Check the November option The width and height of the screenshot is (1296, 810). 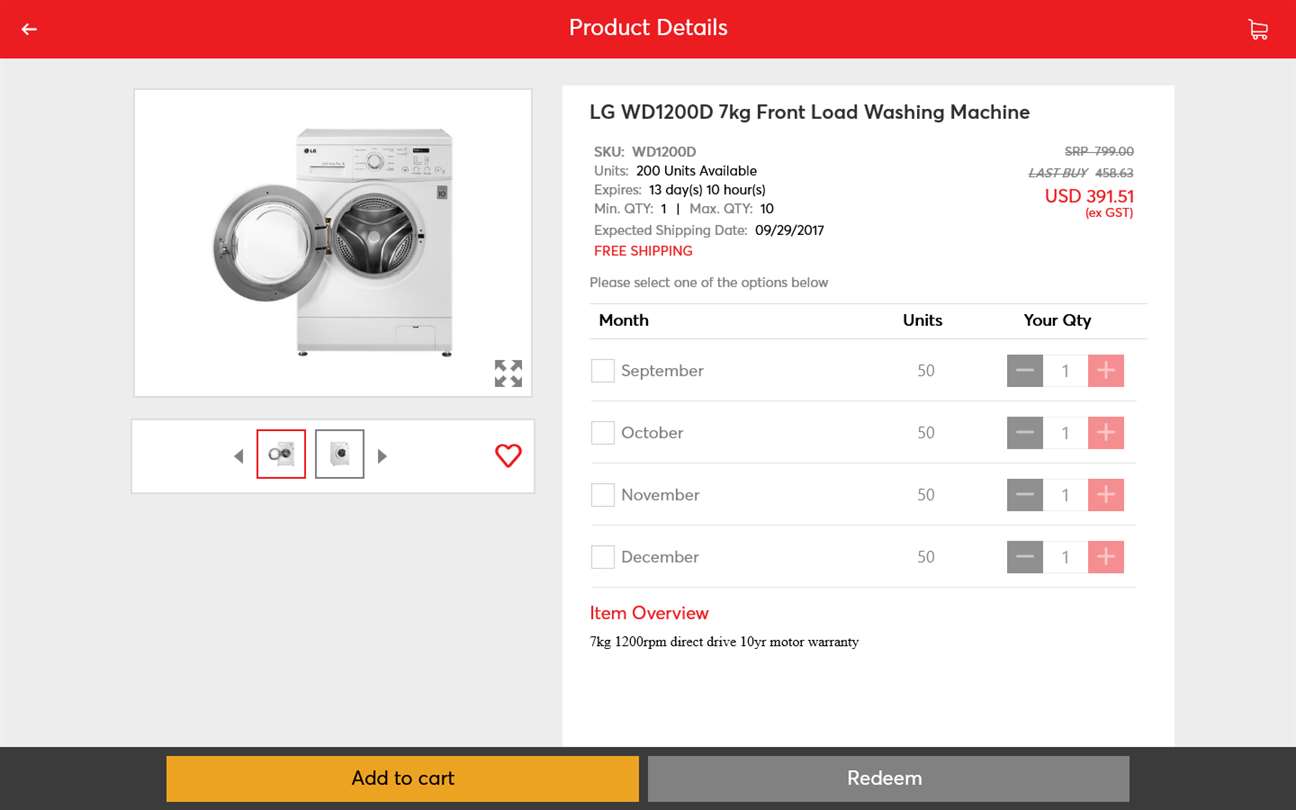click(602, 495)
